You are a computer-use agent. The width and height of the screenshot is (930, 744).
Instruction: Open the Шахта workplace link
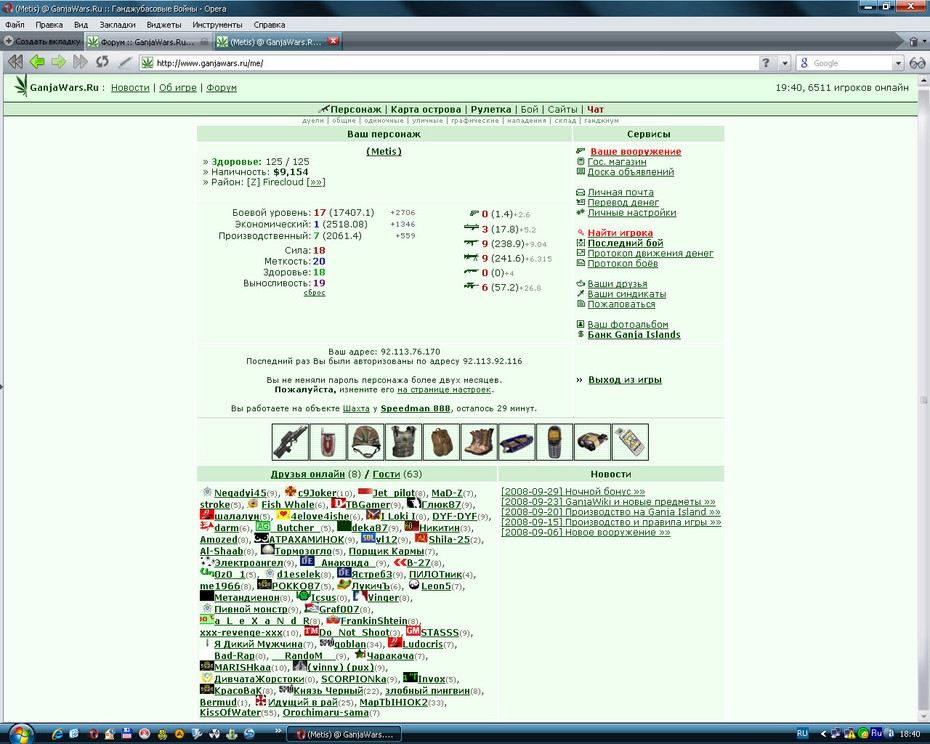click(356, 408)
